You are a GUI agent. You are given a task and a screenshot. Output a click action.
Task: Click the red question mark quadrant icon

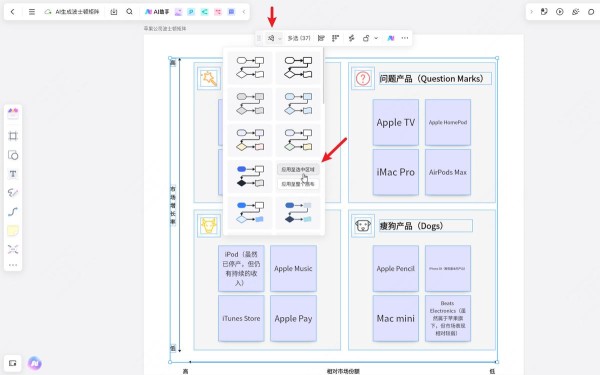(363, 79)
